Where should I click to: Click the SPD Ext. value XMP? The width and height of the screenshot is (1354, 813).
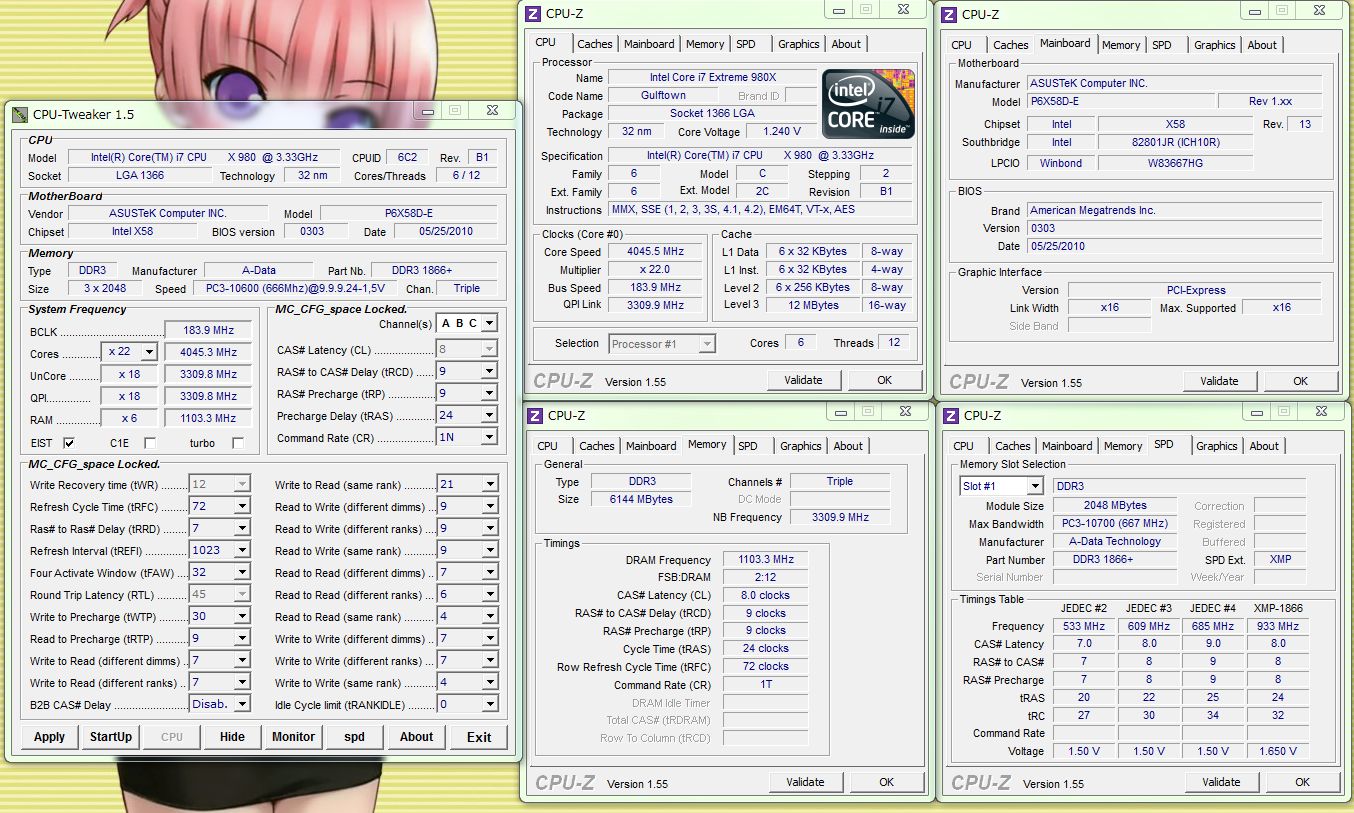coord(1280,560)
